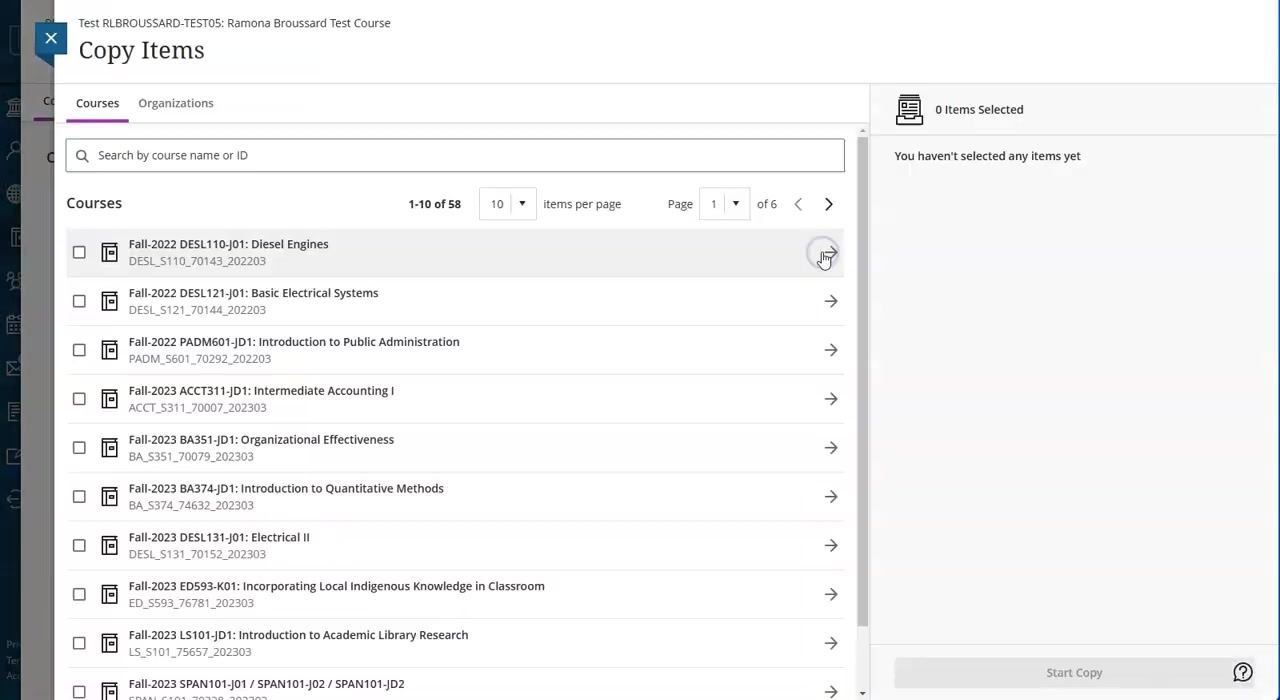Click the Electrical II course icon

(110, 546)
